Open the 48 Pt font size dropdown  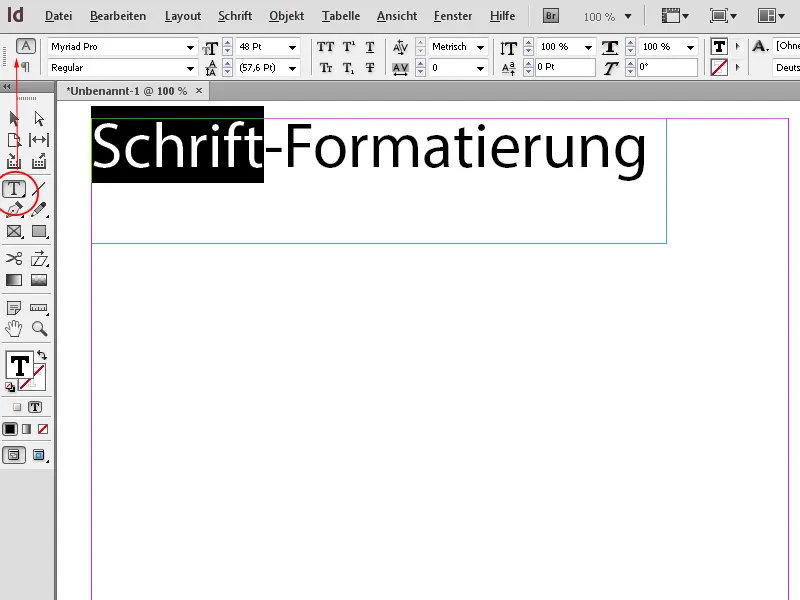pyautogui.click(x=292, y=47)
